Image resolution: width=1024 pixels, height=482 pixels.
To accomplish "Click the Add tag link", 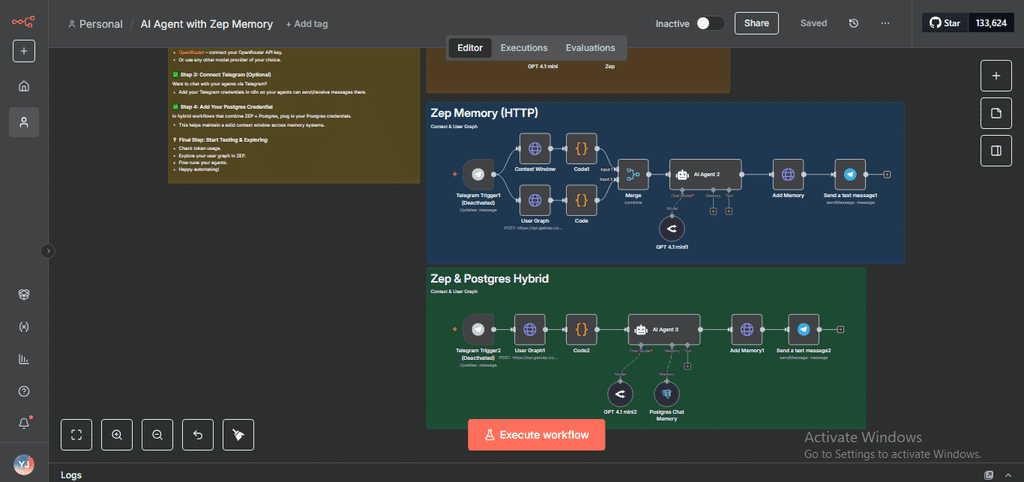I will coord(306,24).
